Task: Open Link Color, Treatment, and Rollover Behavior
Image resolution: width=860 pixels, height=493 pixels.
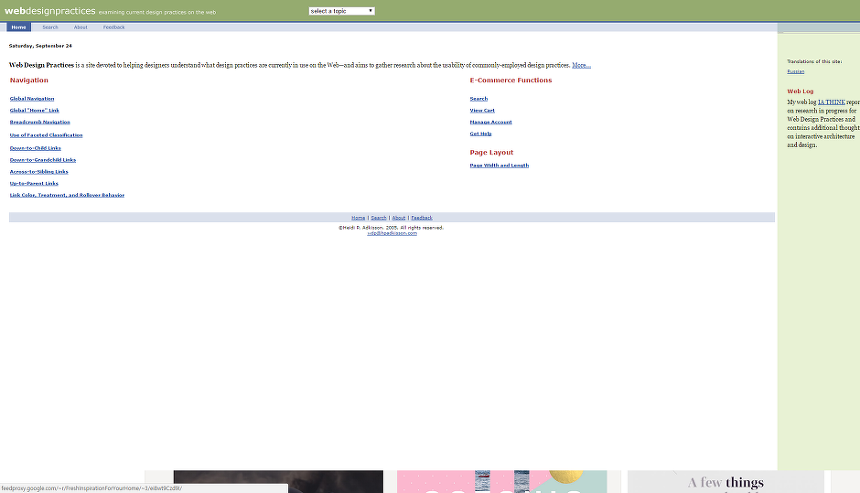Action: click(67, 195)
